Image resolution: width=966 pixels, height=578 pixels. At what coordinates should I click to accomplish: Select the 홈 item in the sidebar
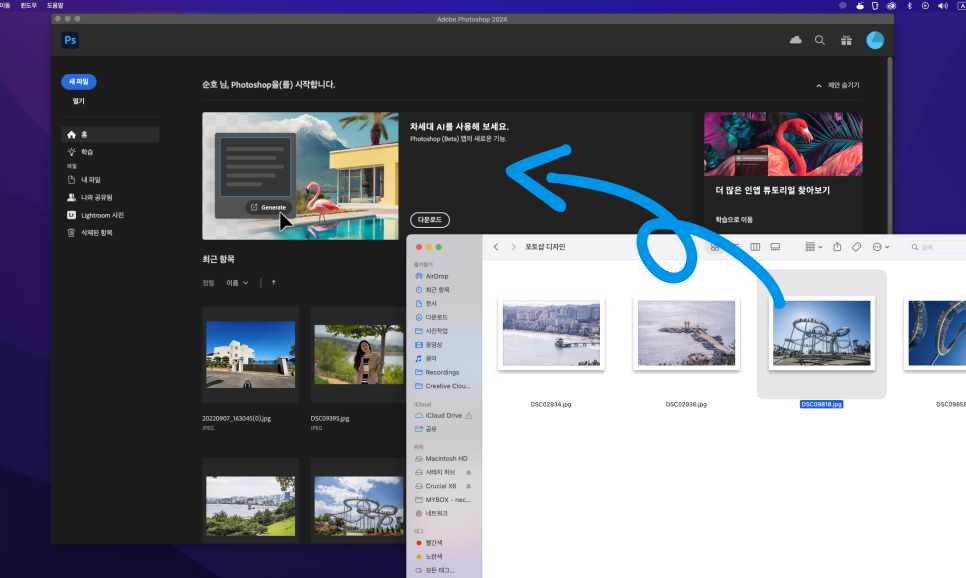click(110, 134)
